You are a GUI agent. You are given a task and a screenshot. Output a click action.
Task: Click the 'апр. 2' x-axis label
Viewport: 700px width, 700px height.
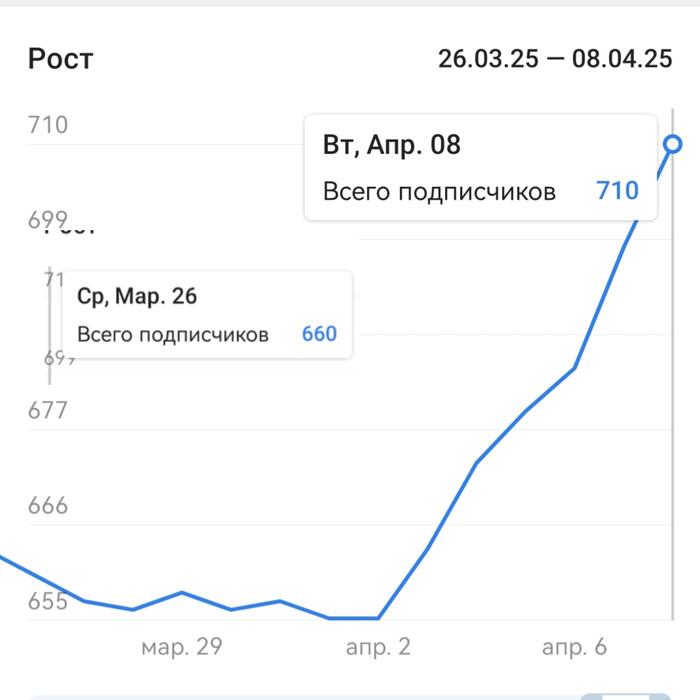coord(378,647)
